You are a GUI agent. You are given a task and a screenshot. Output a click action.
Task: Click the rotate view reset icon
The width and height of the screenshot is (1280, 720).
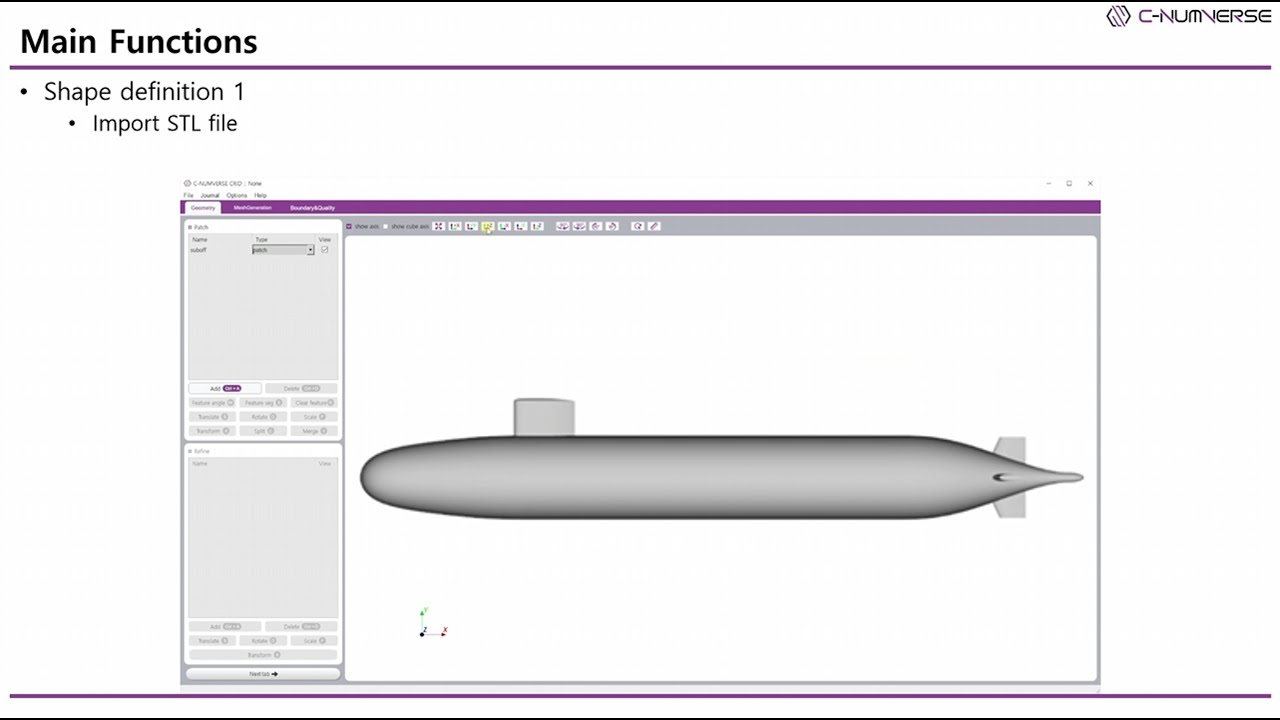638,226
